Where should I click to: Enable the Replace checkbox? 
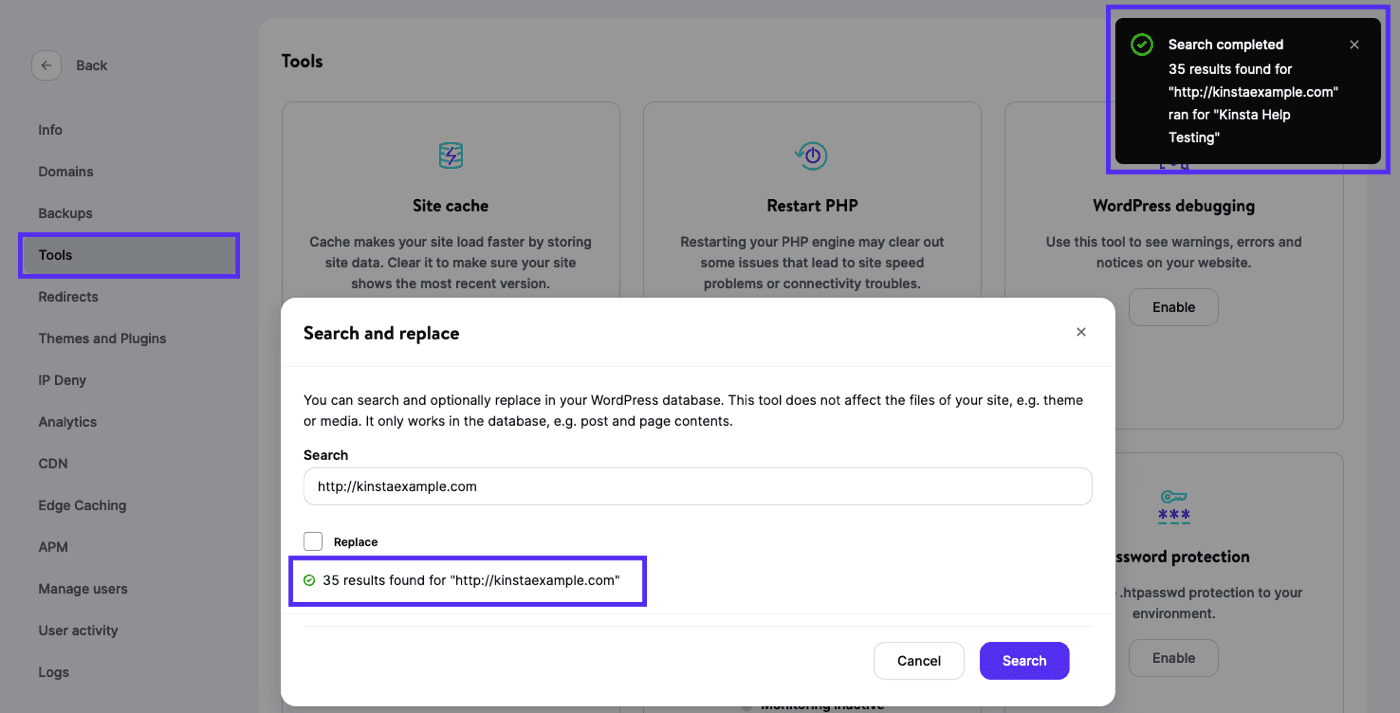click(x=313, y=542)
